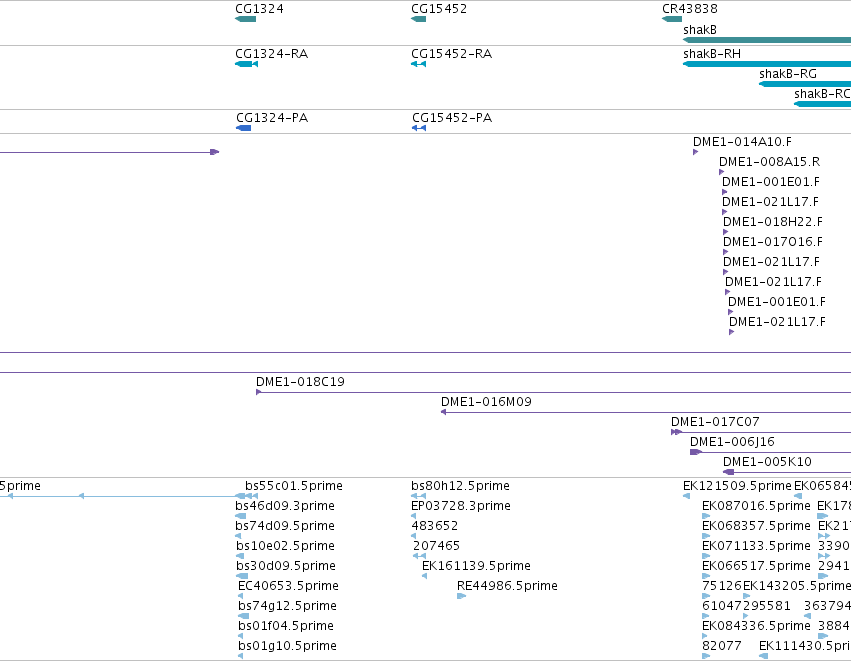Click the shakB-RH transcript label
The height and width of the screenshot is (661, 851).
click(x=712, y=54)
